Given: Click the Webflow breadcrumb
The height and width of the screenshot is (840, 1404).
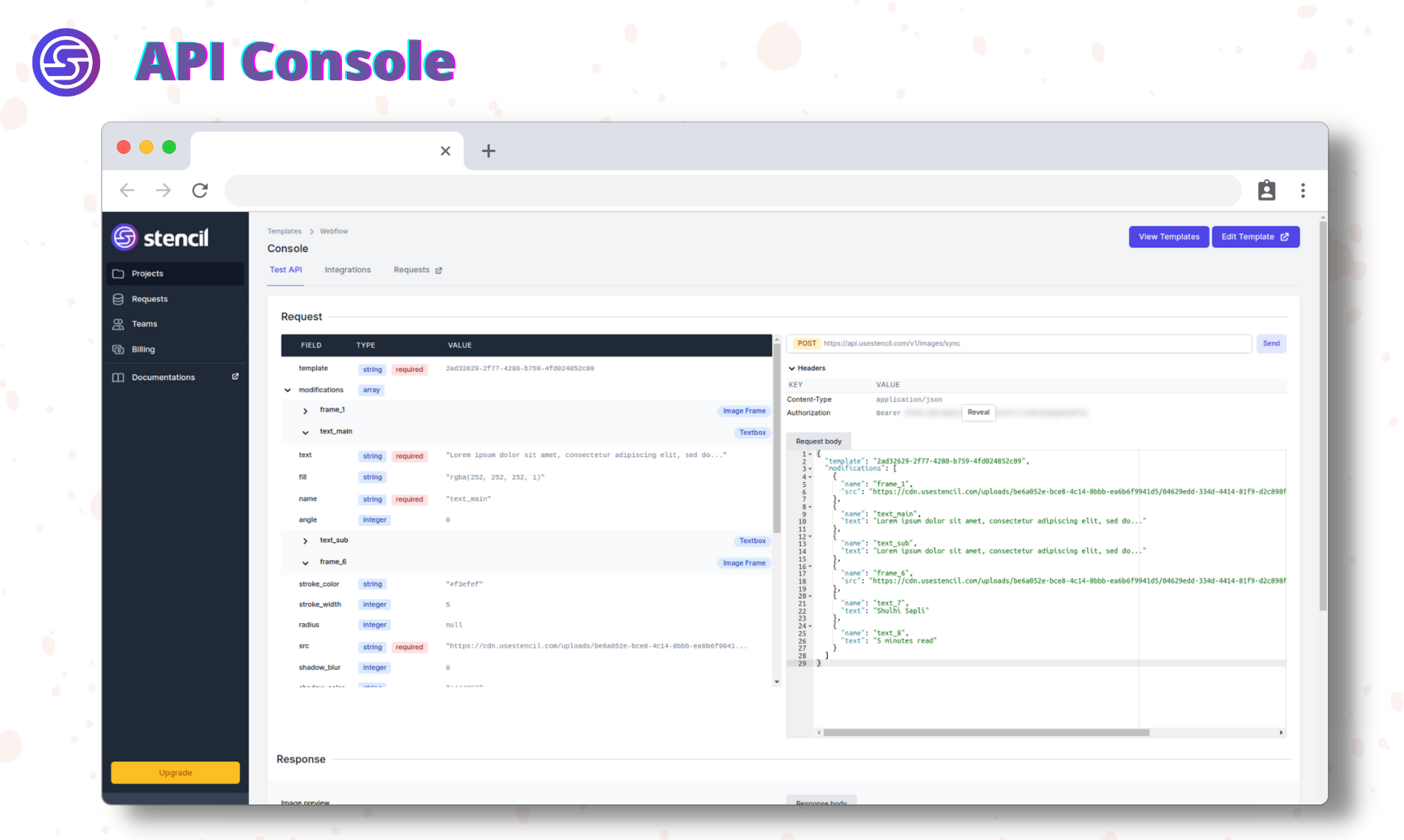Looking at the screenshot, I should tap(334, 231).
